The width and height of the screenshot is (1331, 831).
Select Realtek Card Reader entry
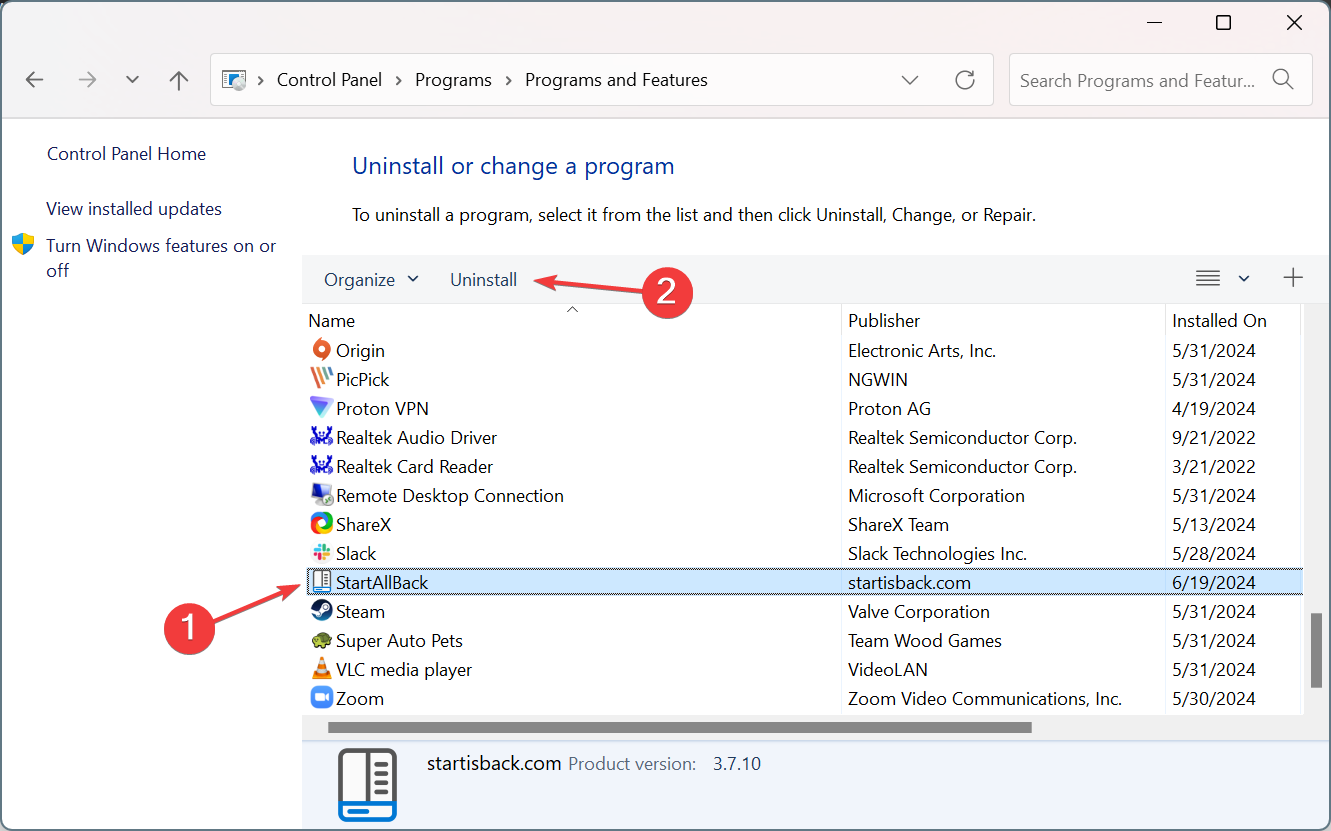pos(414,466)
